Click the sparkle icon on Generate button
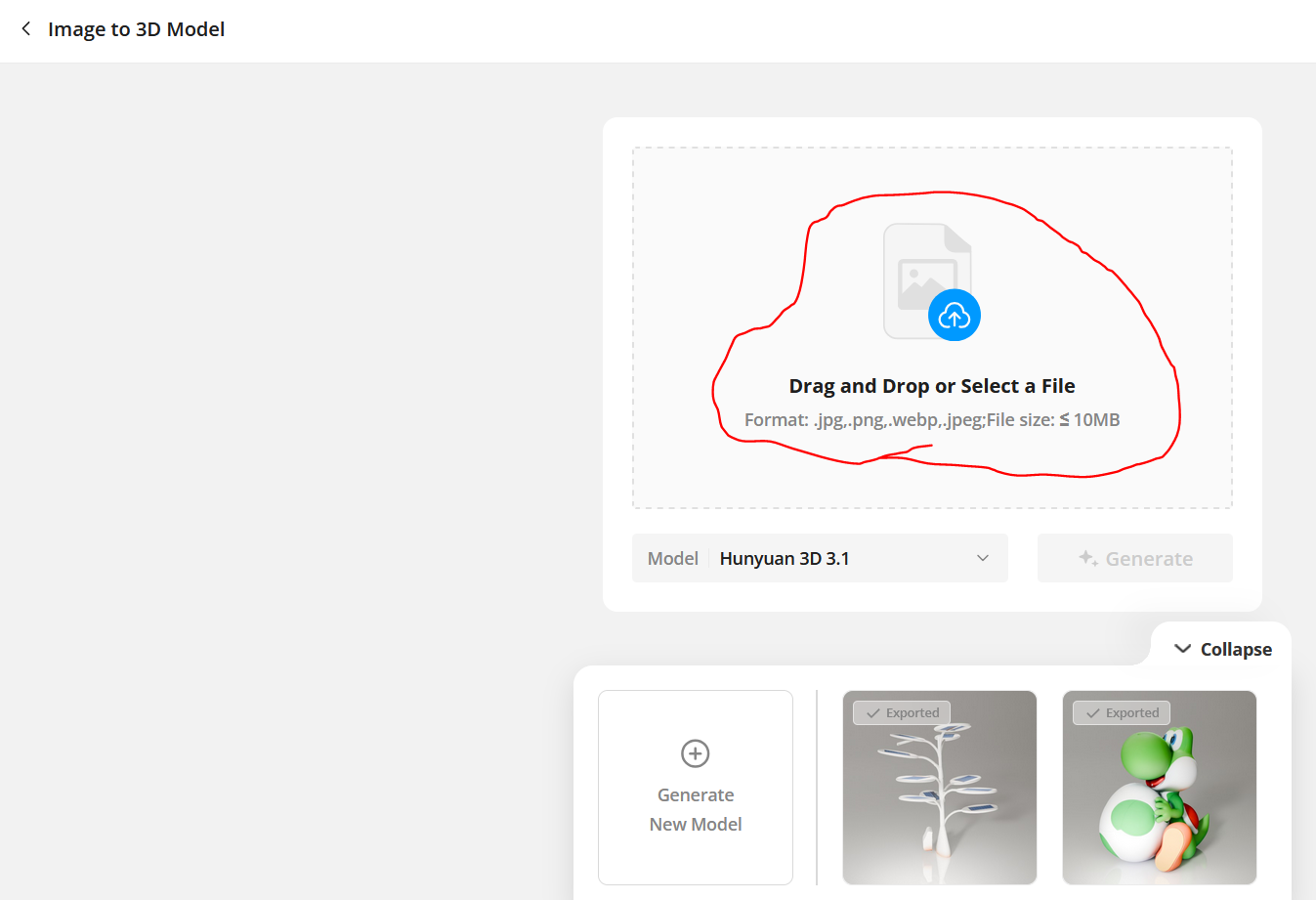Screen dimensions: 1316x900 coord(1087,558)
